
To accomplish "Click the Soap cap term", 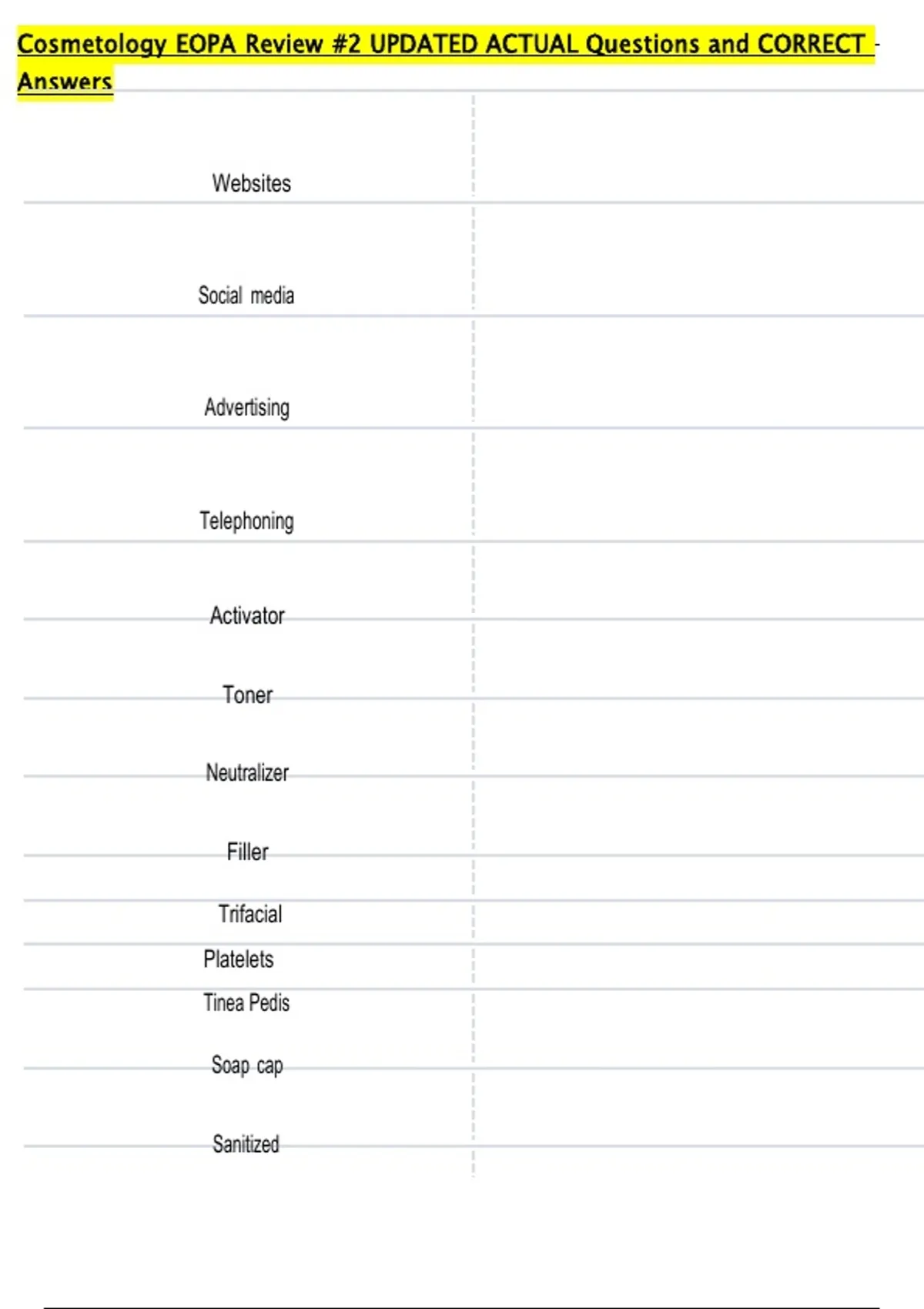I will pyautogui.click(x=247, y=1065).
